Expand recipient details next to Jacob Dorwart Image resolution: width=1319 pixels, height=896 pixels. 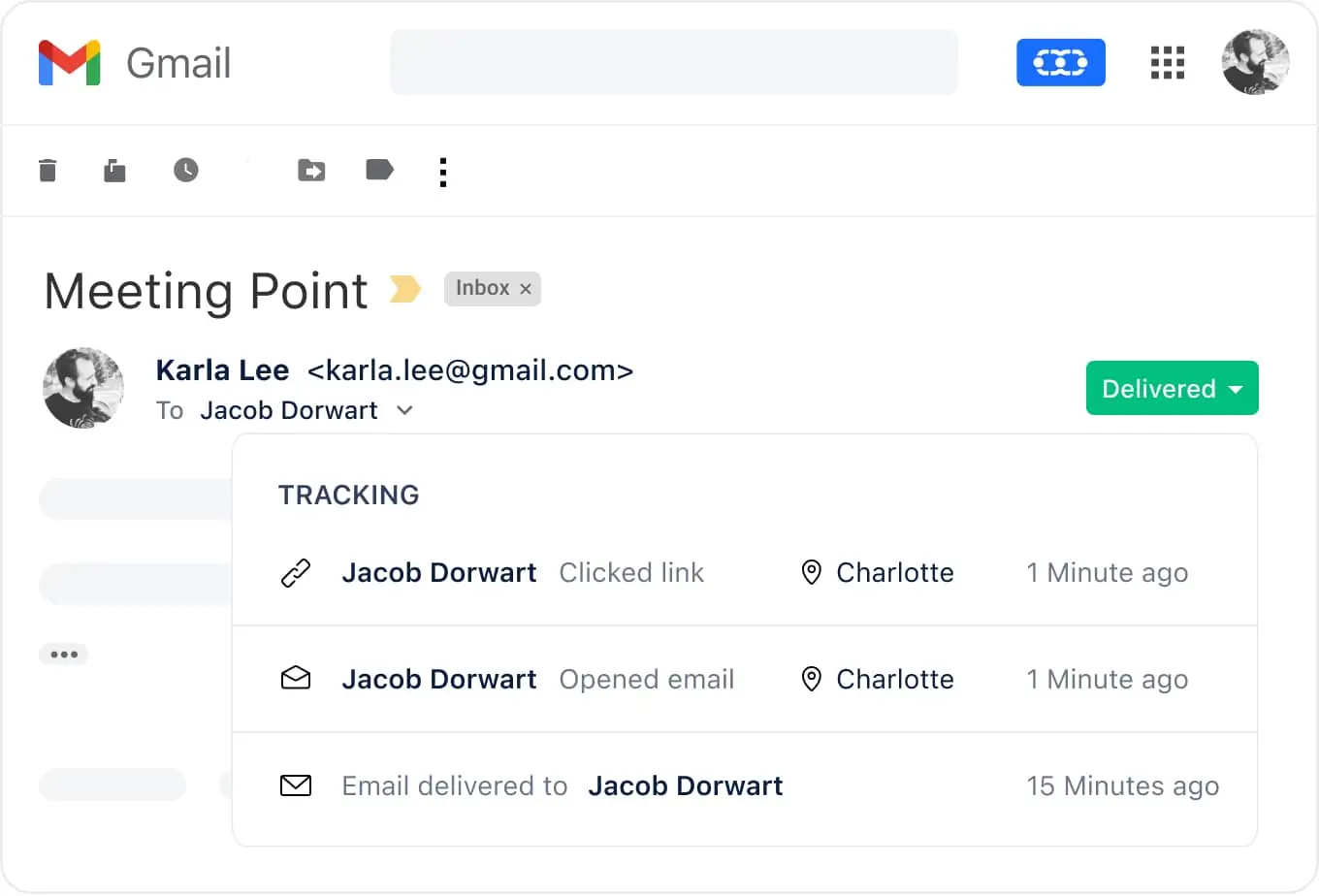coord(405,410)
